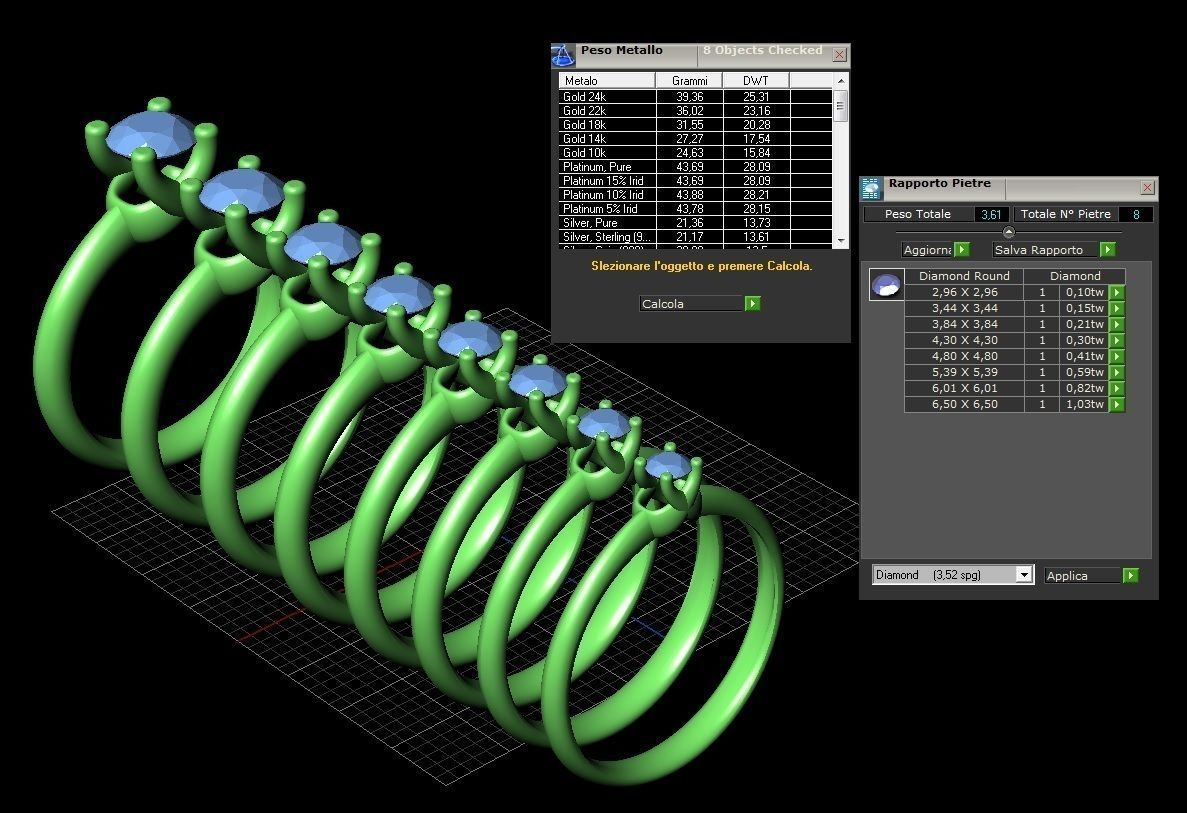Close the Rapporto Pietre window
The image size is (1187, 813).
(1147, 187)
